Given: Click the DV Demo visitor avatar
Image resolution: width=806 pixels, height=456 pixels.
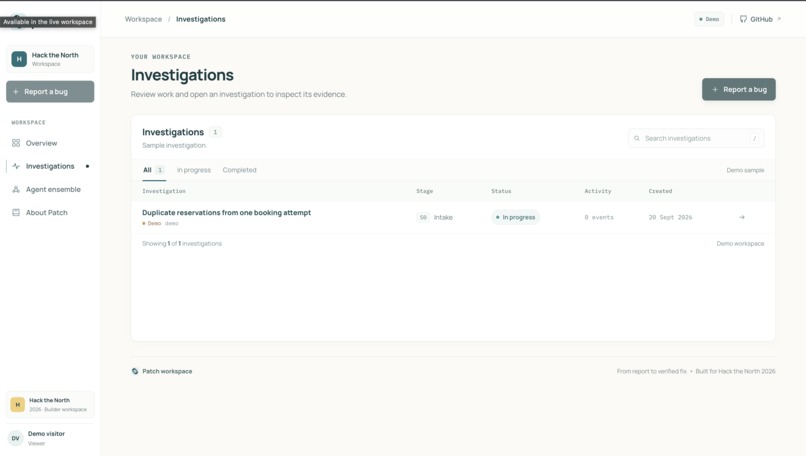Looking at the screenshot, I should (15, 439).
